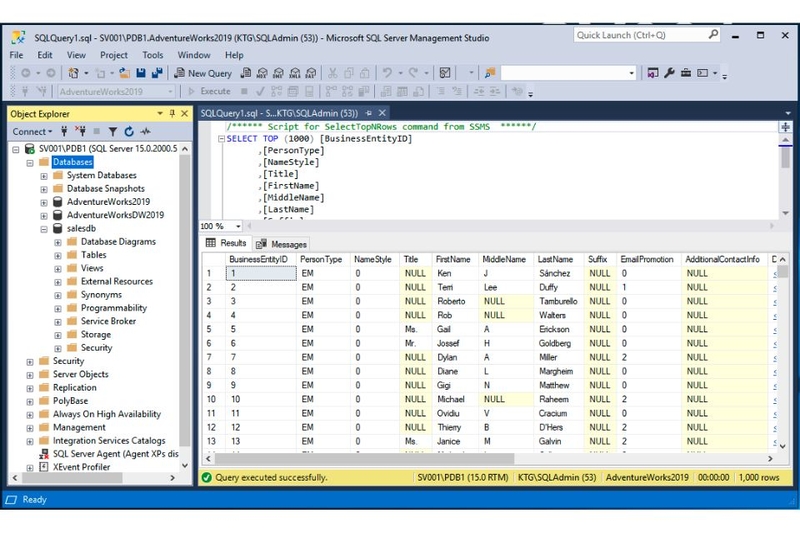Screen dimensions: 800x533
Task: Close the SQLQuery1.sql tab
Action: pyautogui.click(x=382, y=113)
